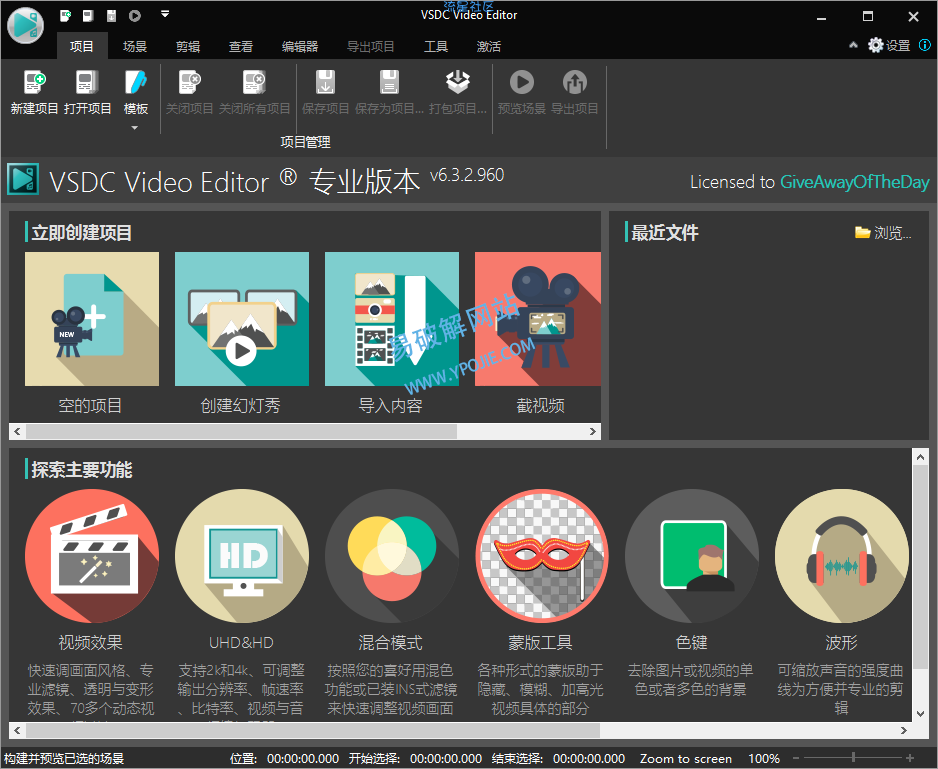Viewport: 938px width, 769px height.
Task: Choose the 创建幻灯秀 thumbnail
Action: (x=242, y=319)
